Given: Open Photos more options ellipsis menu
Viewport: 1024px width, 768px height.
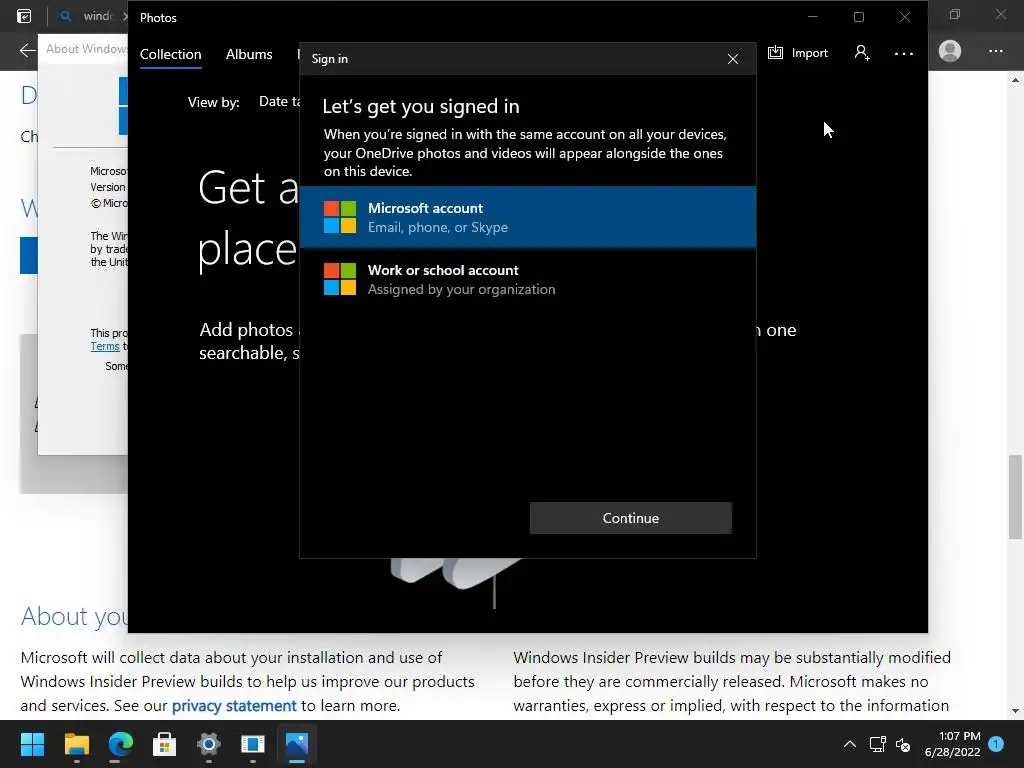Looking at the screenshot, I should tap(904, 54).
